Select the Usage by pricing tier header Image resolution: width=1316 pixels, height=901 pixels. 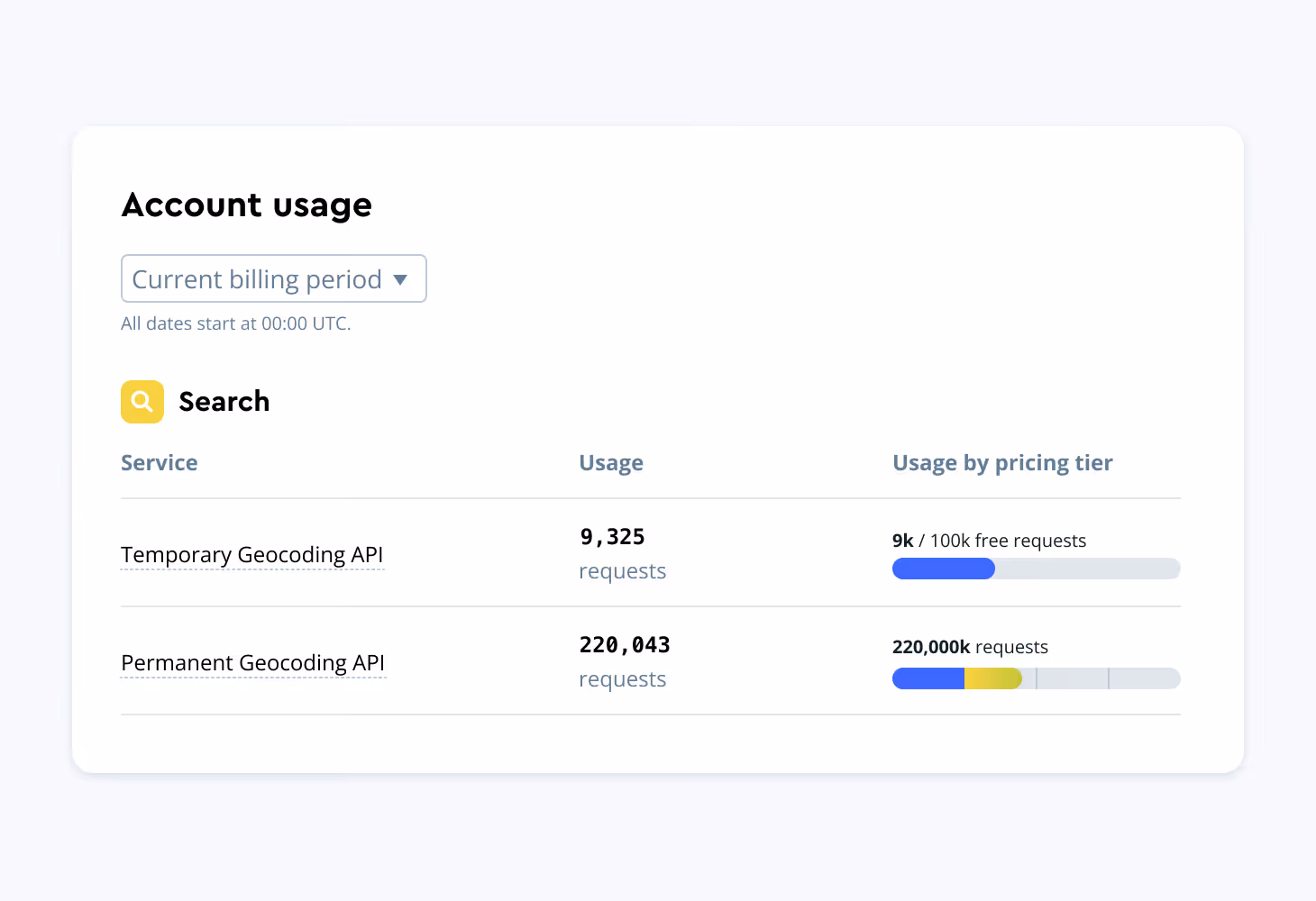[x=1002, y=463]
